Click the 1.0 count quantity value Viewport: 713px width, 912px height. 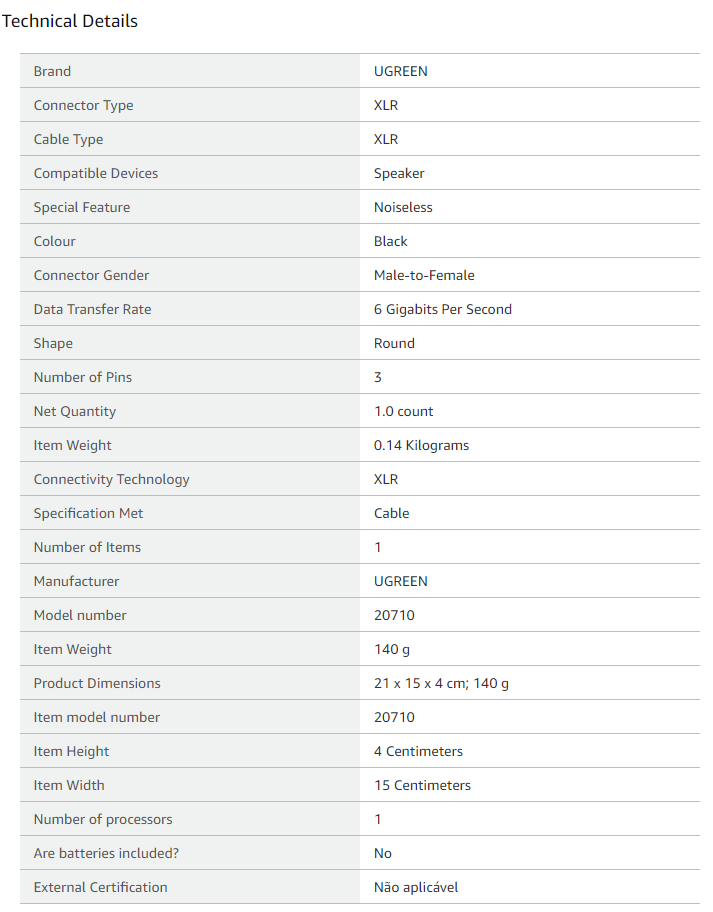tap(403, 411)
